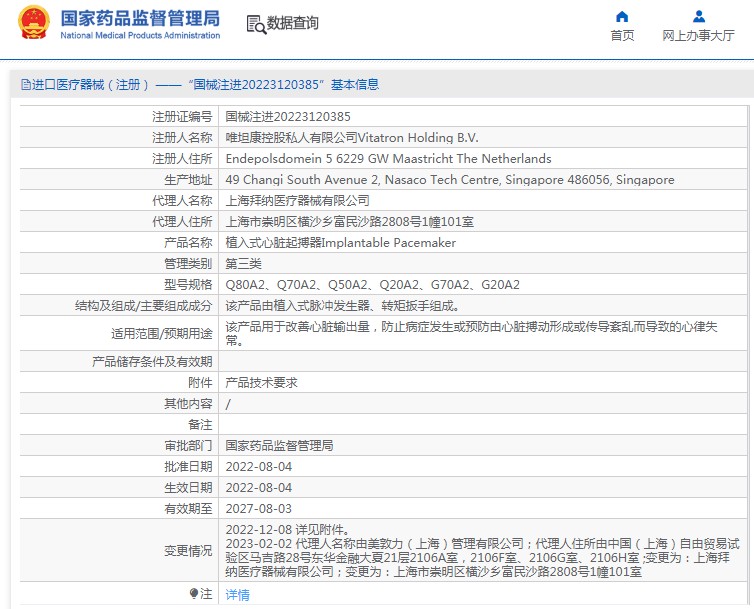Select the Endepolsdomein Maastricht address
754x609 pixels.
pyautogui.click(x=388, y=159)
